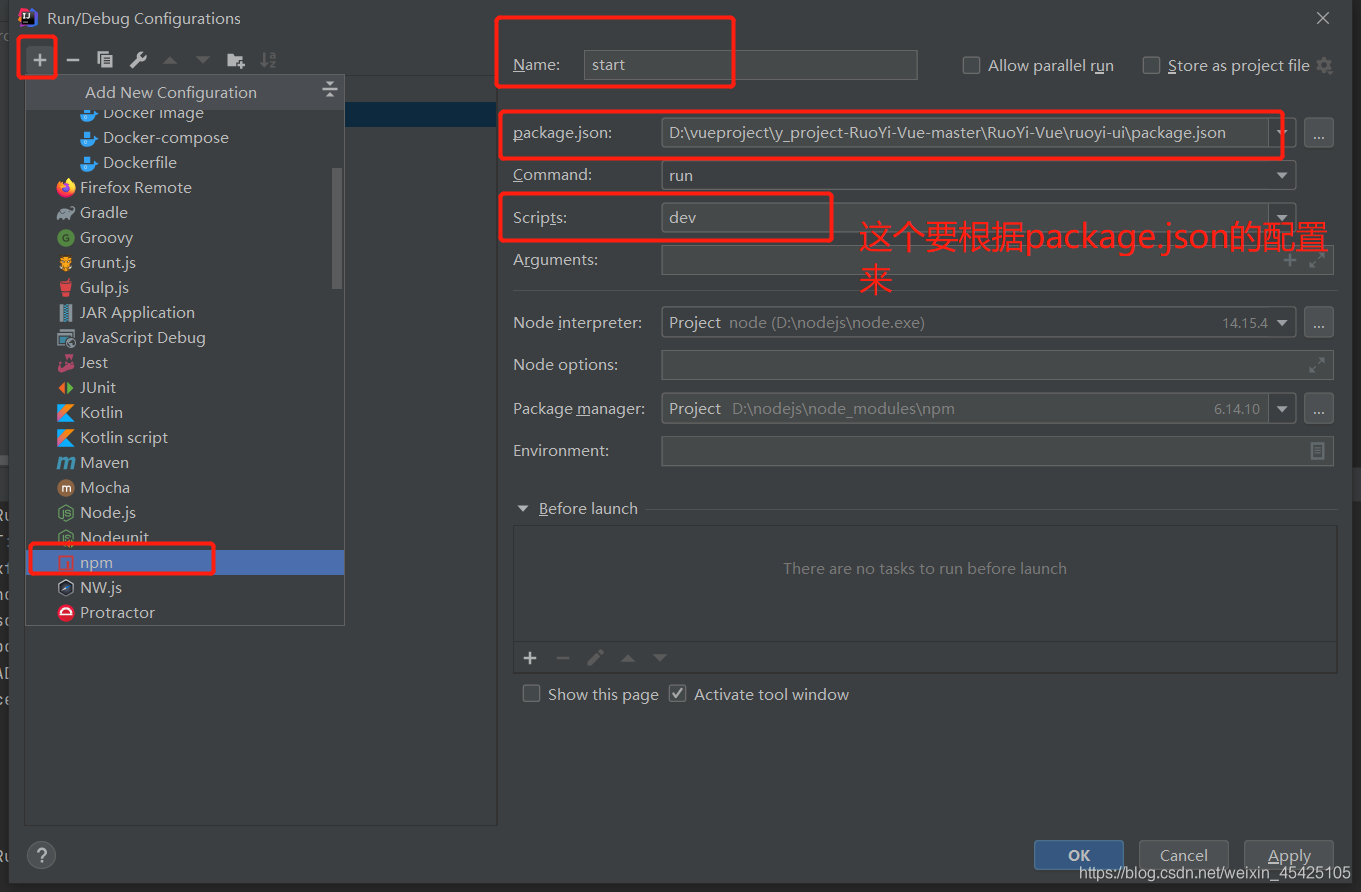1361x892 pixels.
Task: Enable Allow parallel run
Action: 970,65
